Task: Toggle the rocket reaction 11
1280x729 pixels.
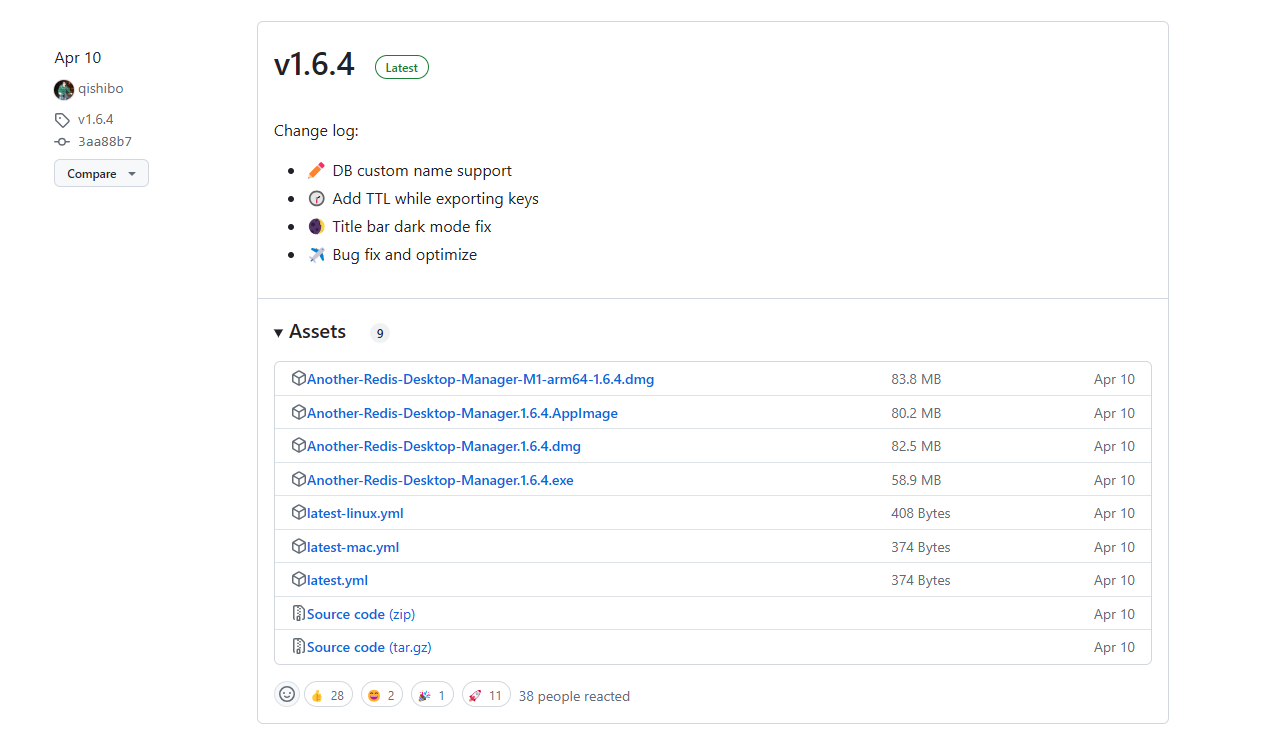Action: tap(486, 695)
